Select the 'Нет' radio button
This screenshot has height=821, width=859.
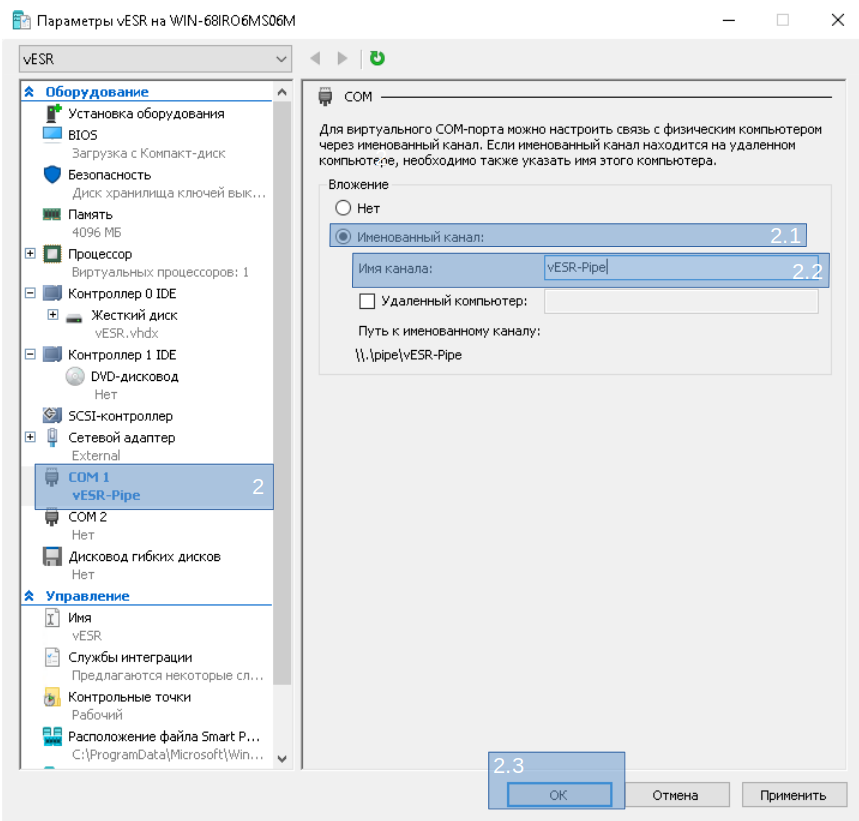coord(343,208)
